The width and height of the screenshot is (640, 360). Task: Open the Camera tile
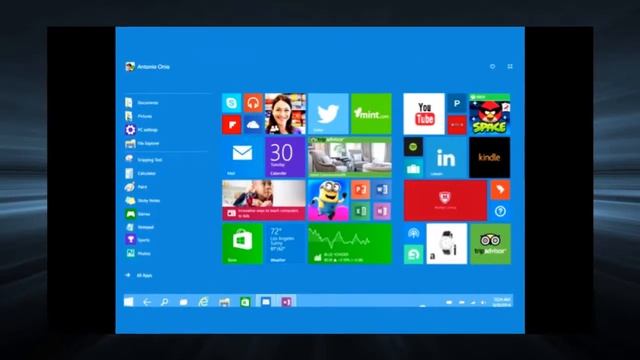[413, 168]
